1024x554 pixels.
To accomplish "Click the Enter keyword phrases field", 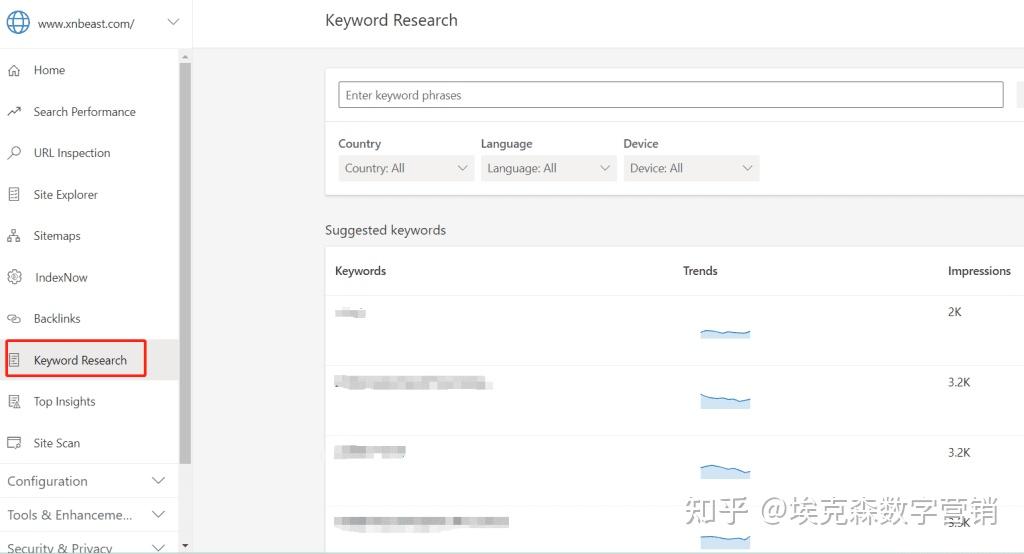I will tap(671, 95).
